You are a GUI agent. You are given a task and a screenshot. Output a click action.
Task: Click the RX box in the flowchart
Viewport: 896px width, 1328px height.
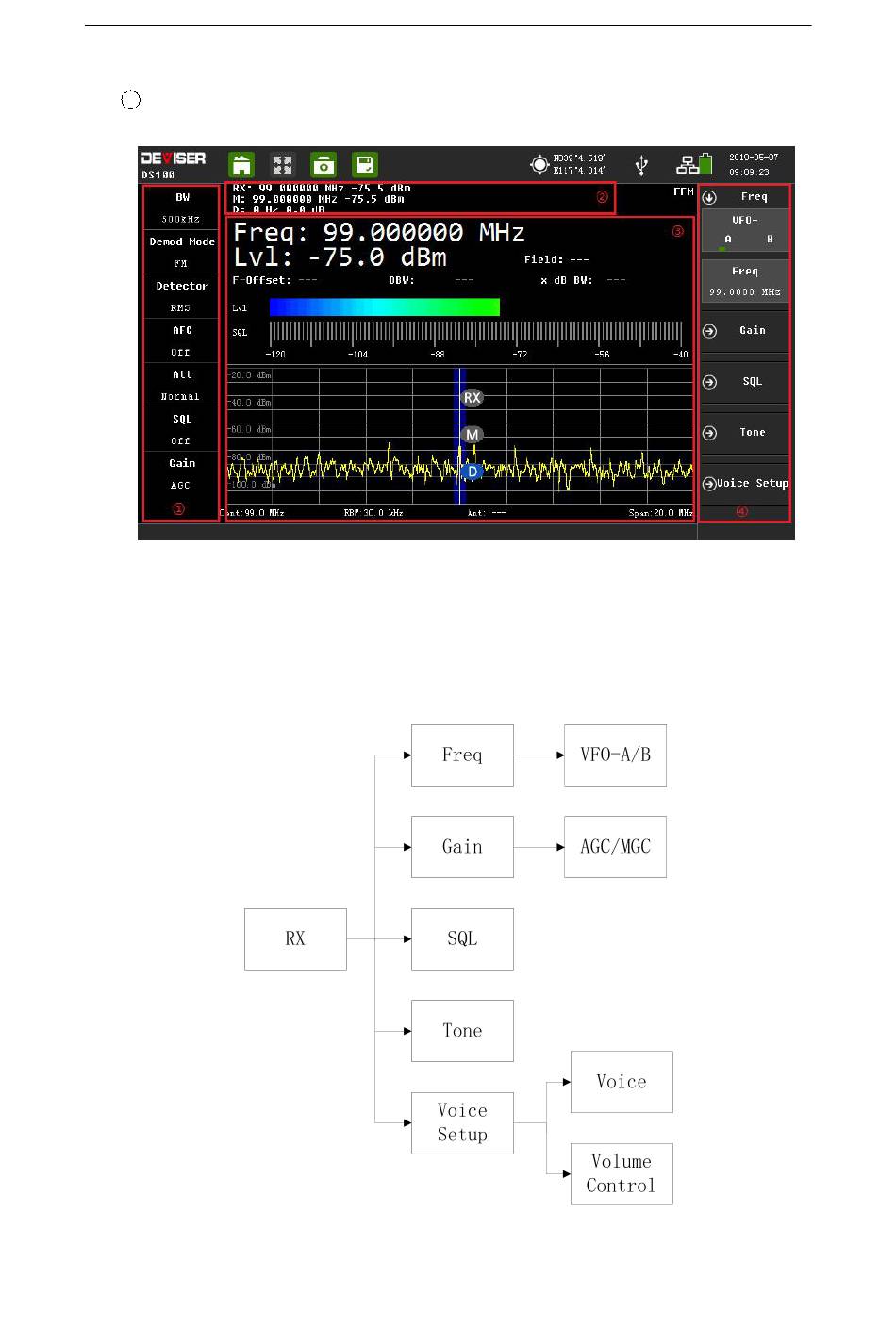295,939
